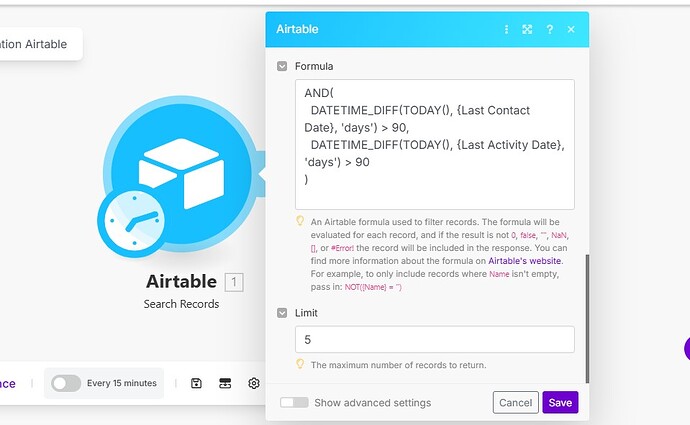Select the Airtable Search Records module
Image resolution: width=690 pixels, height=425 pixels.
181,174
